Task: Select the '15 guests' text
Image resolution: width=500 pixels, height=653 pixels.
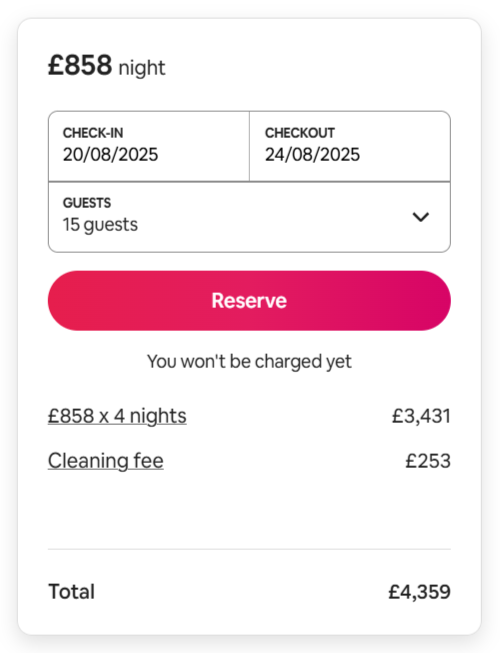Action: click(x=100, y=225)
